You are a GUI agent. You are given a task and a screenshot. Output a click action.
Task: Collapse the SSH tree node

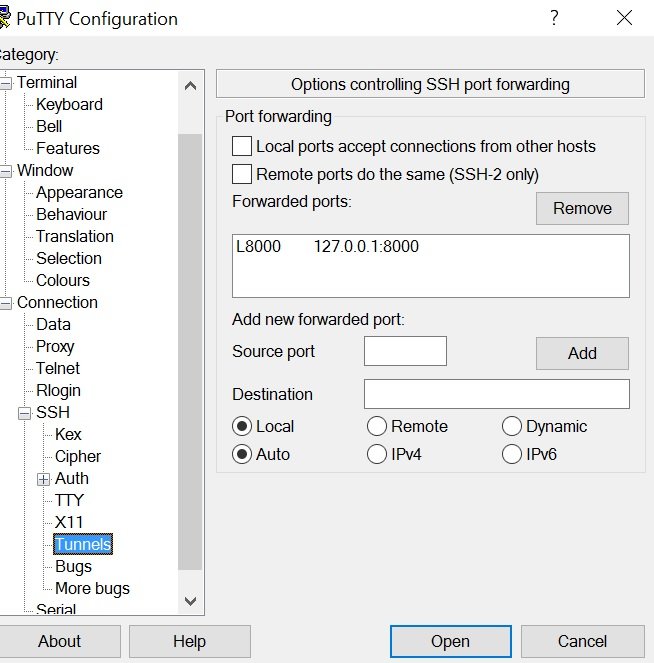click(x=25, y=413)
